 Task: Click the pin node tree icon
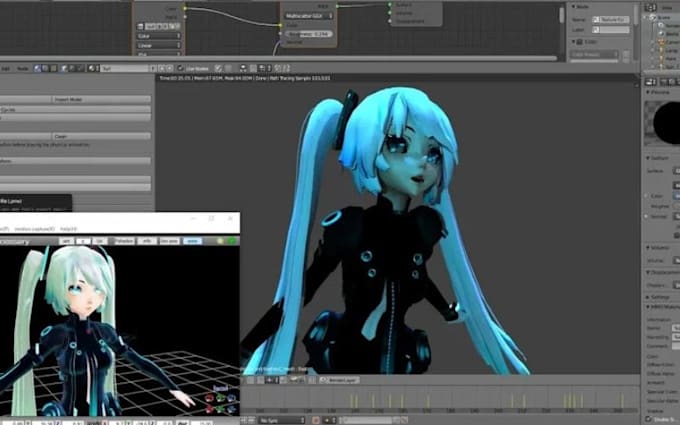point(218,68)
